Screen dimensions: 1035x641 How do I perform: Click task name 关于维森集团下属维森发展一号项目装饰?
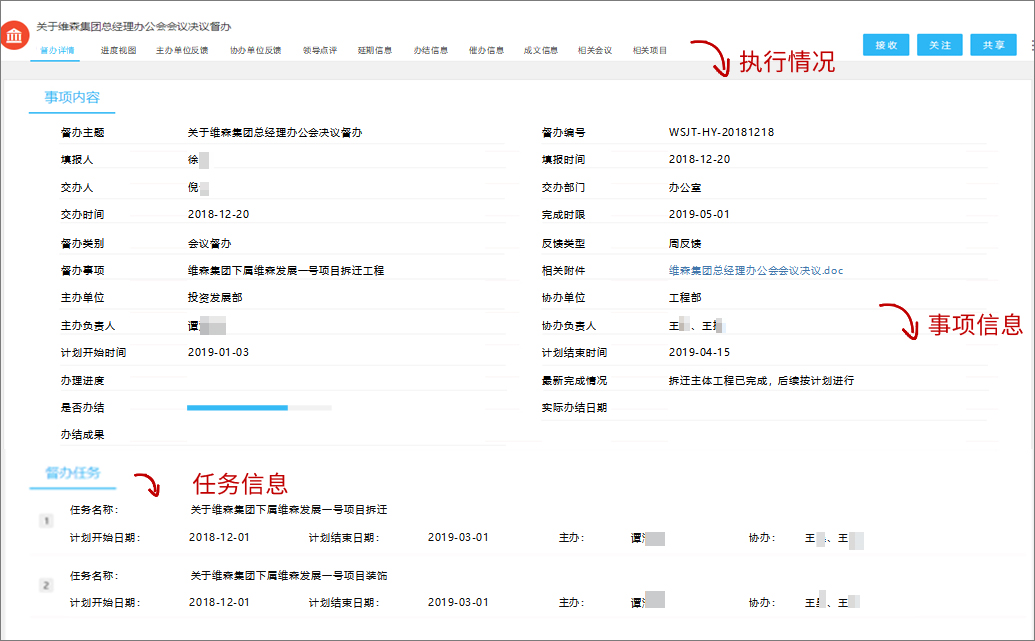point(288,576)
